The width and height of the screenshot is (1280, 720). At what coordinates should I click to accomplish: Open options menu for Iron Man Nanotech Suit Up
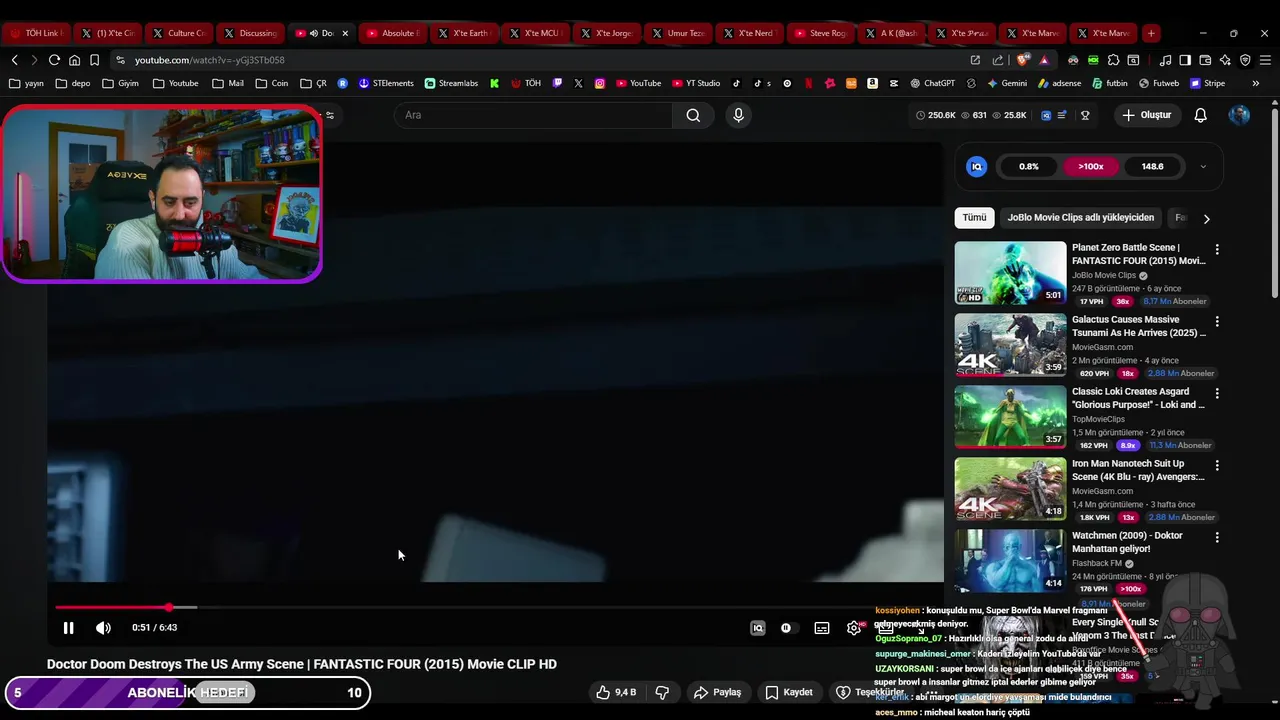(1217, 465)
